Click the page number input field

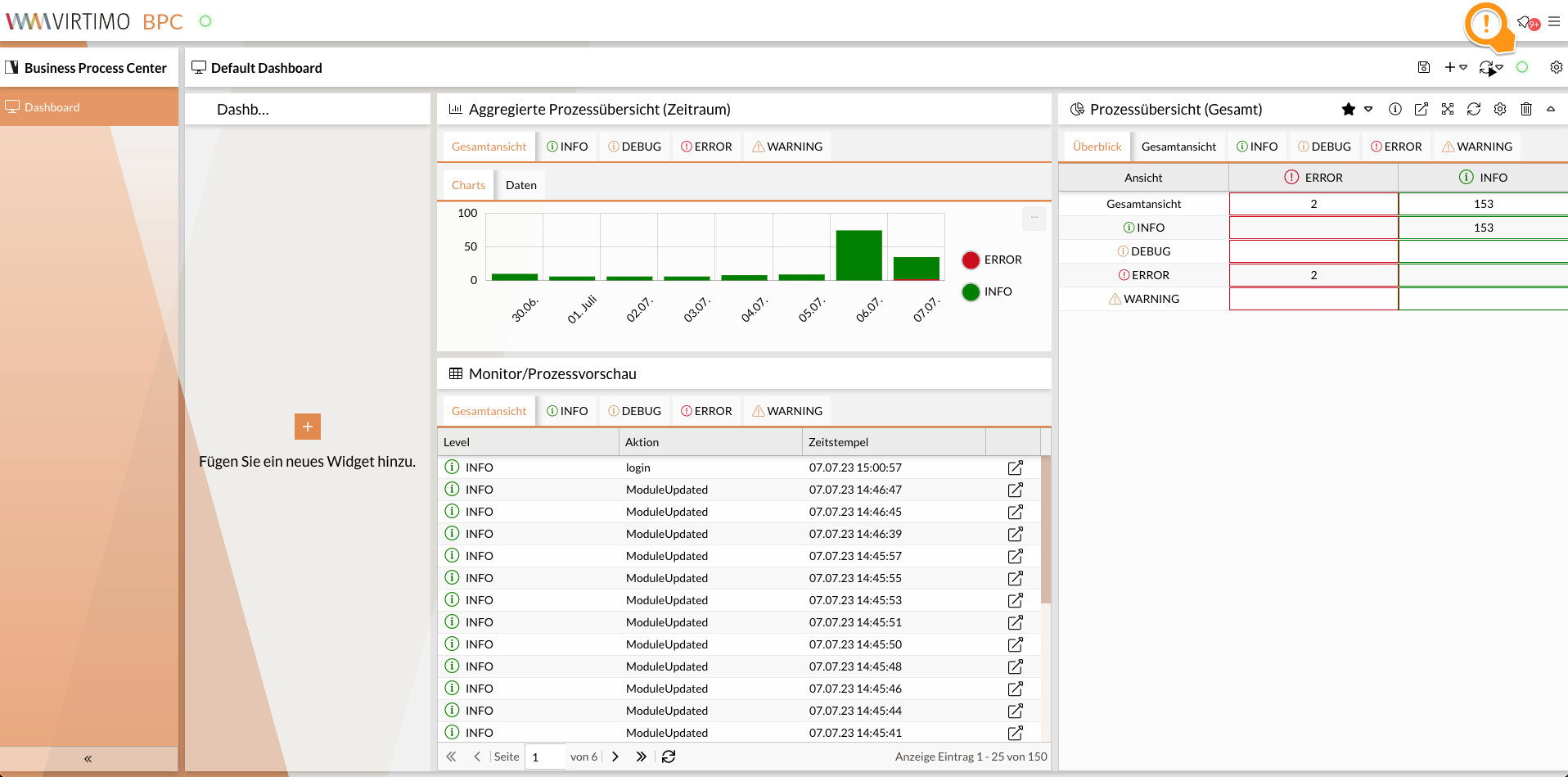[544, 757]
